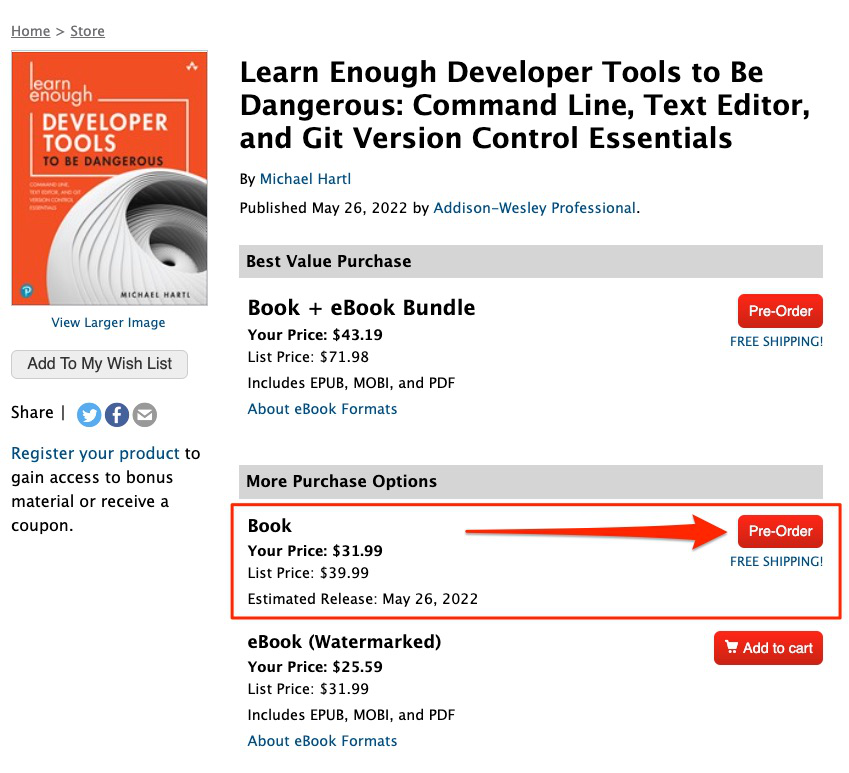Select the Best Value Purchase section header

coord(328,261)
